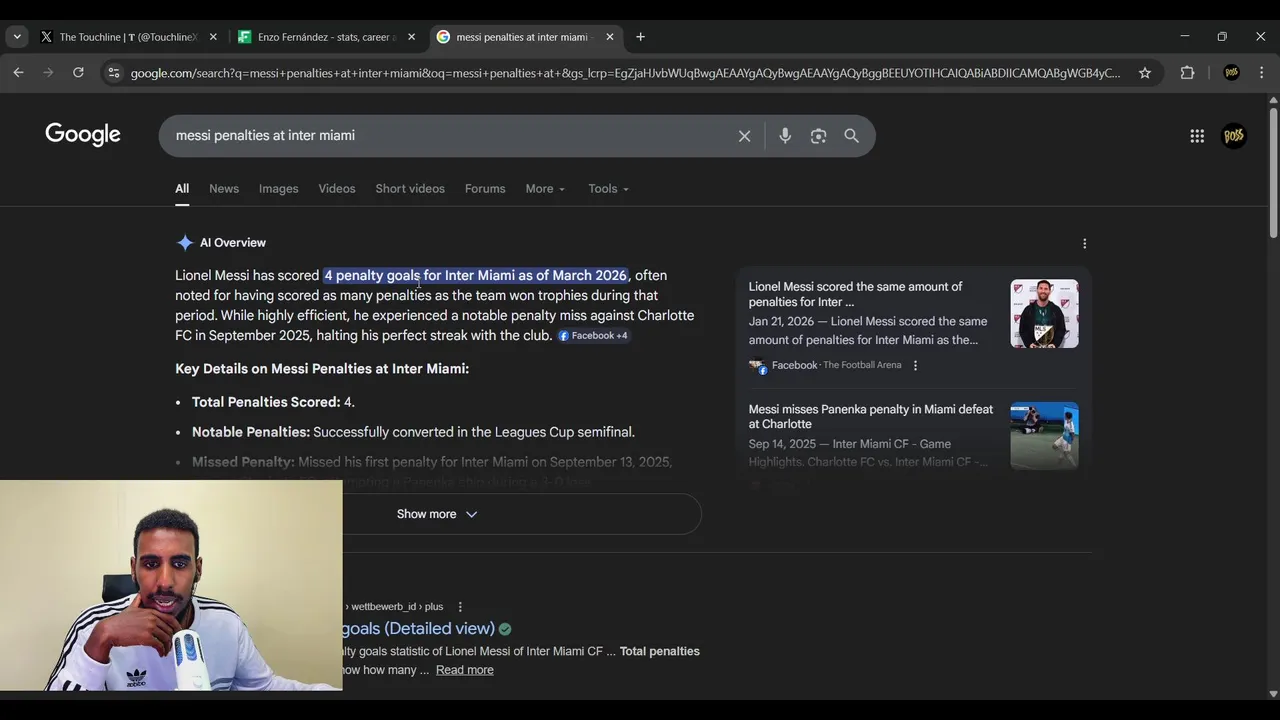The width and height of the screenshot is (1280, 720).
Task: Open Google apps grid
Action: (x=1197, y=136)
